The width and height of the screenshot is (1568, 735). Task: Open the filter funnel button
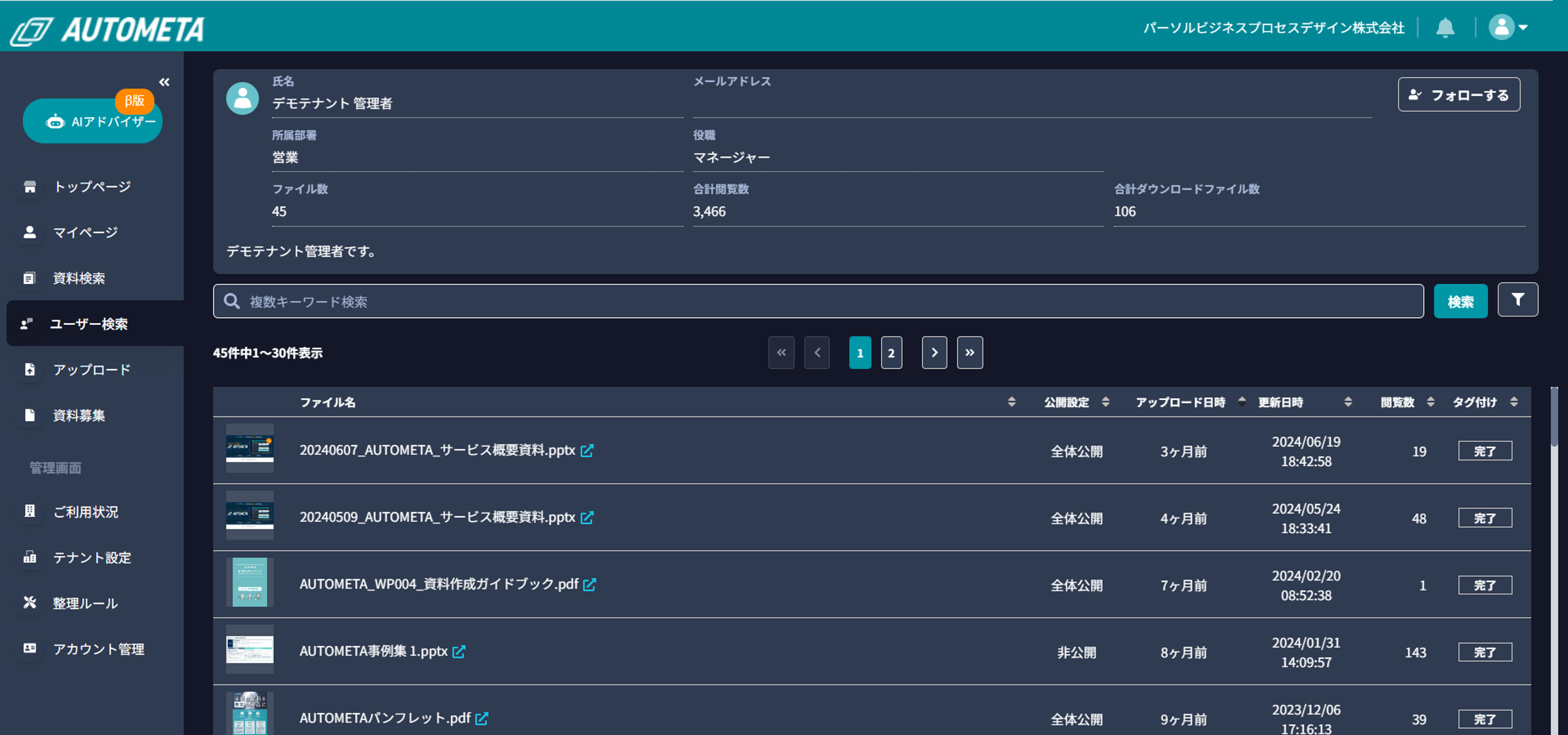click(1518, 300)
